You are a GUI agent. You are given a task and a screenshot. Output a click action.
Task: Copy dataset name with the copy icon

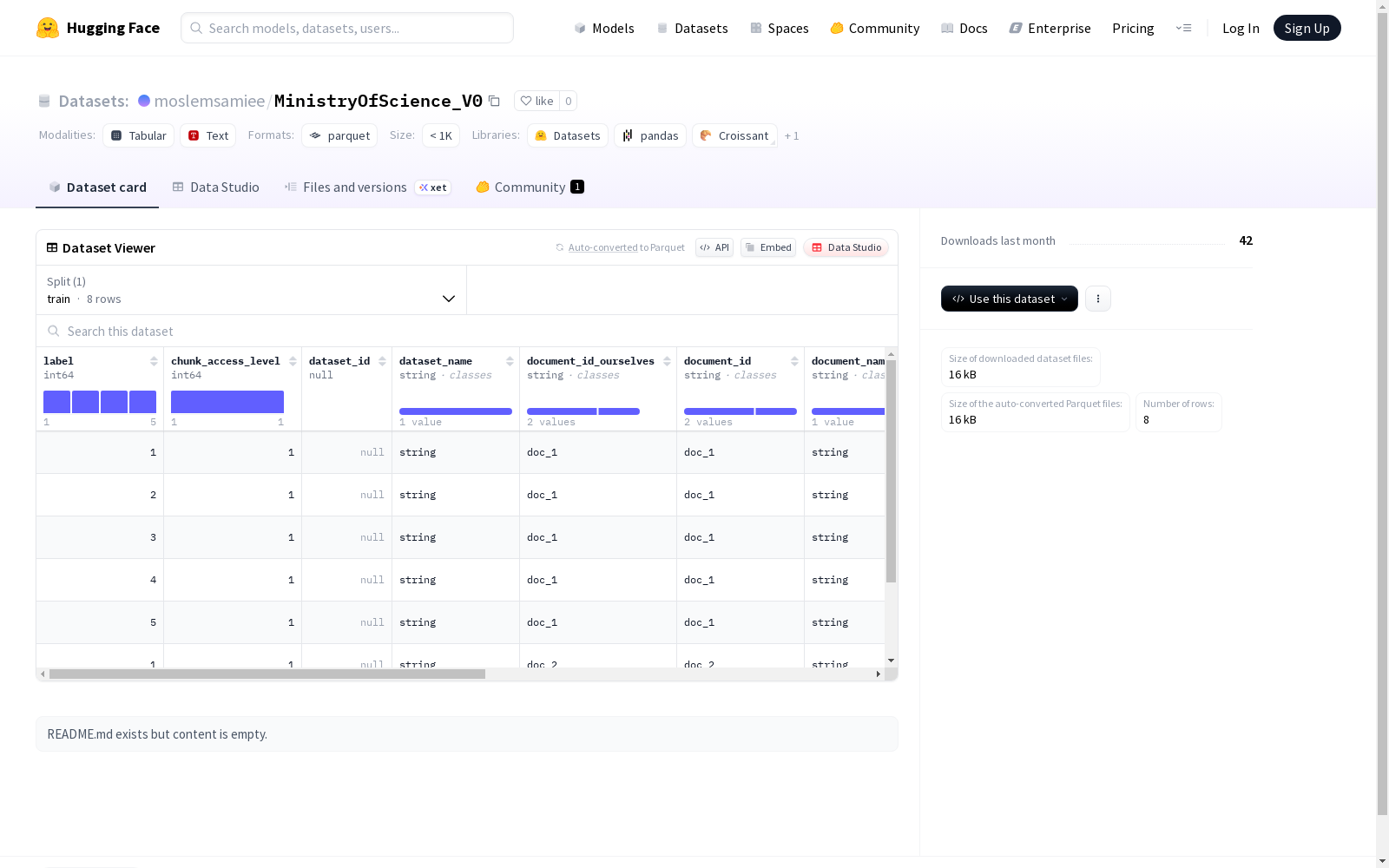tap(494, 101)
